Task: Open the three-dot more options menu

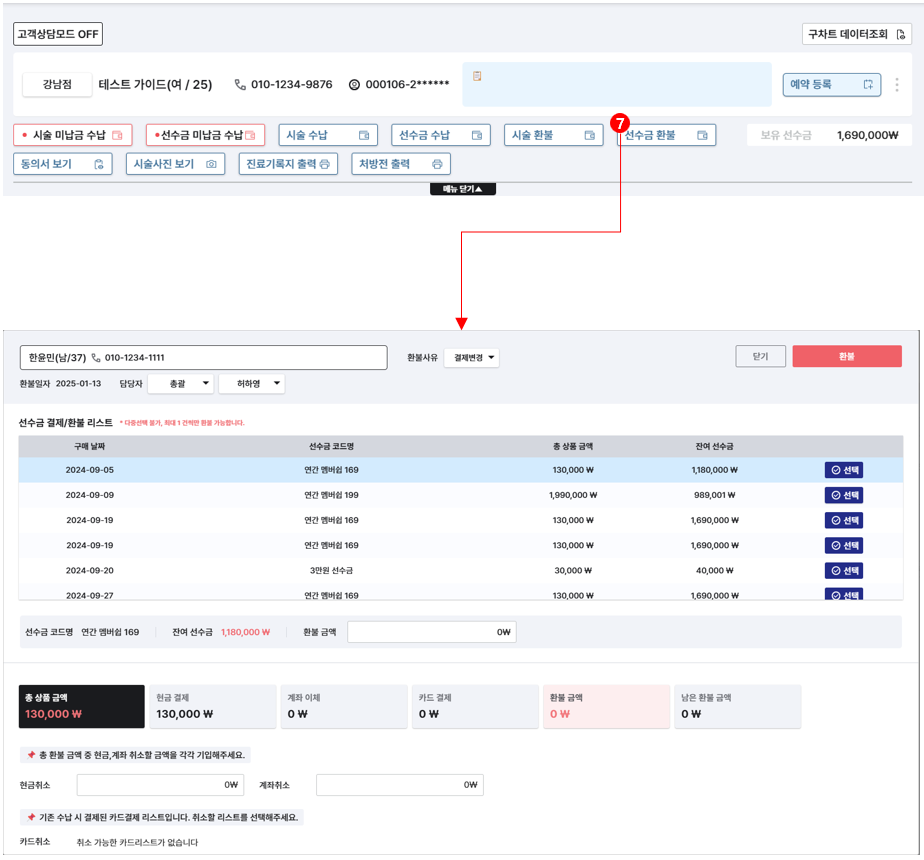Action: 896,85
